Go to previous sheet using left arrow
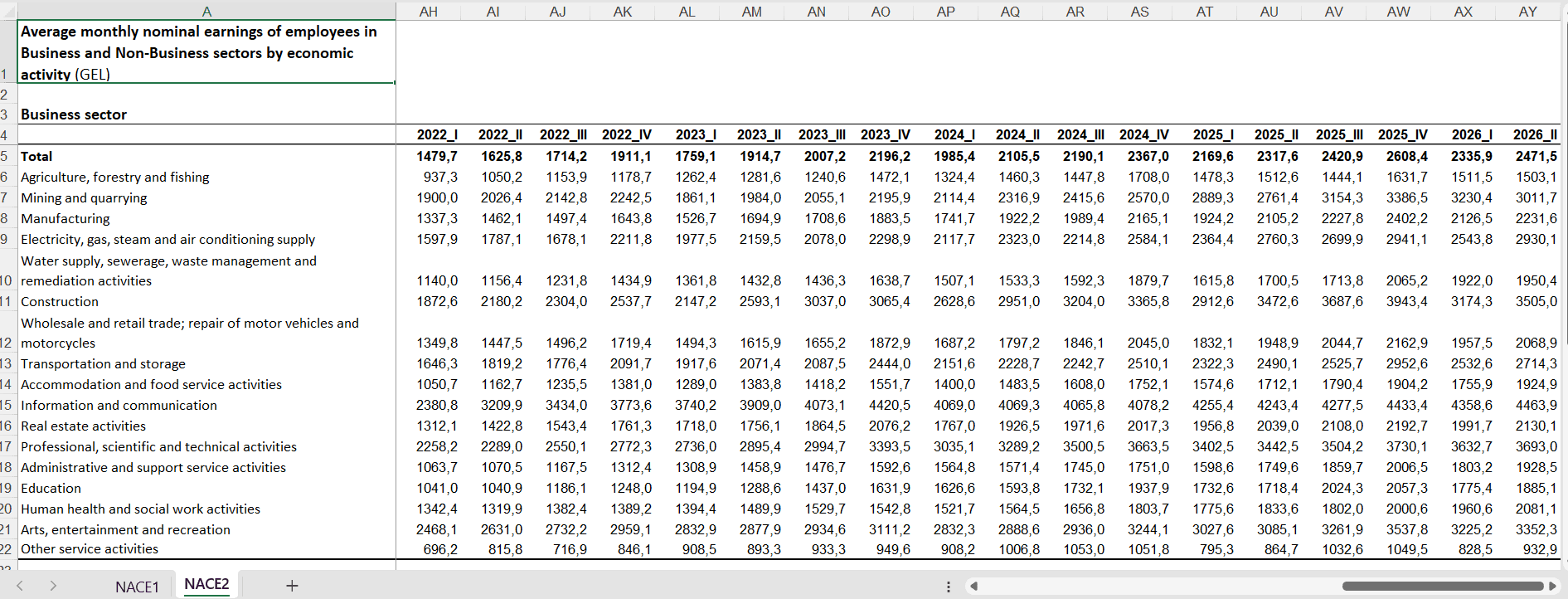This screenshot has width=1568, height=599. pyautogui.click(x=20, y=586)
